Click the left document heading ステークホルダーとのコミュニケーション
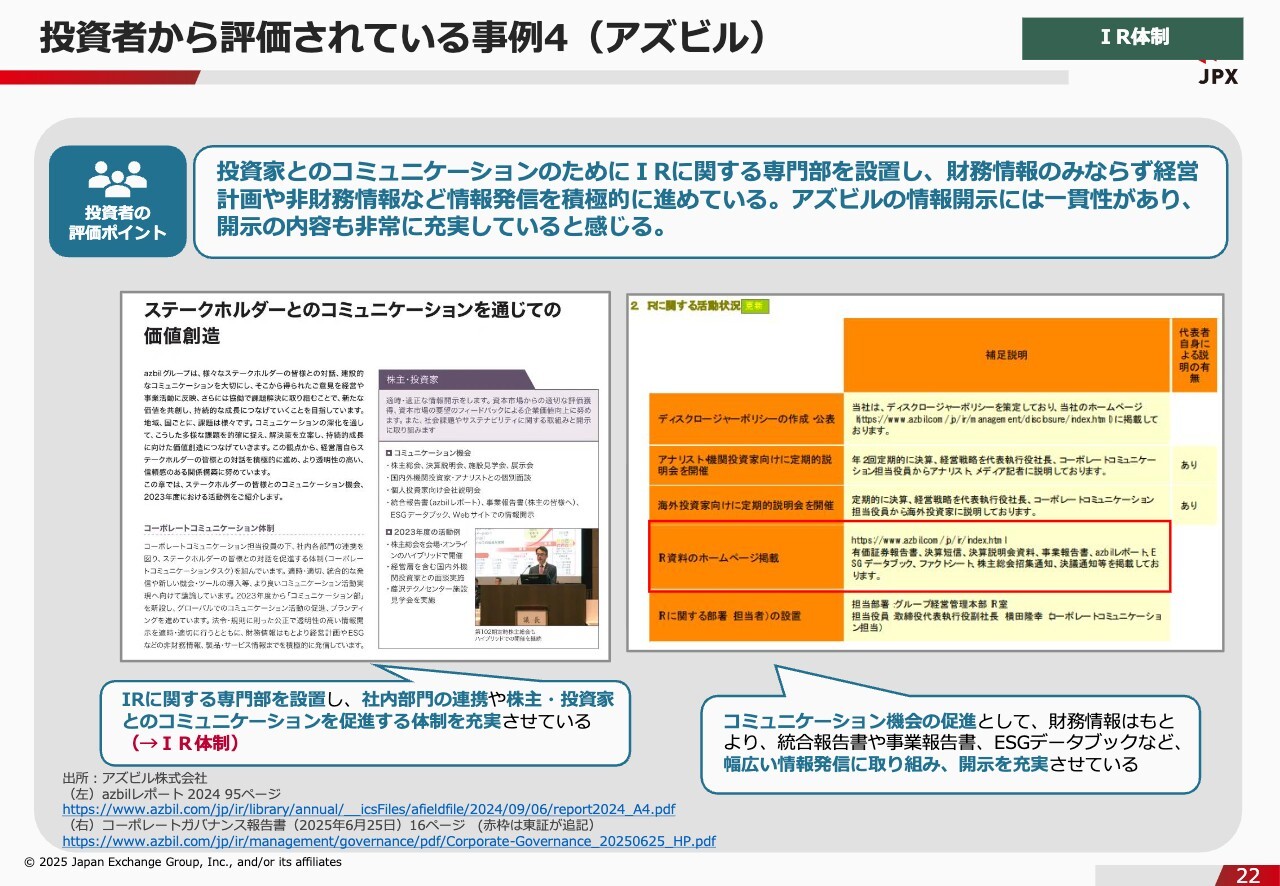 coord(352,320)
